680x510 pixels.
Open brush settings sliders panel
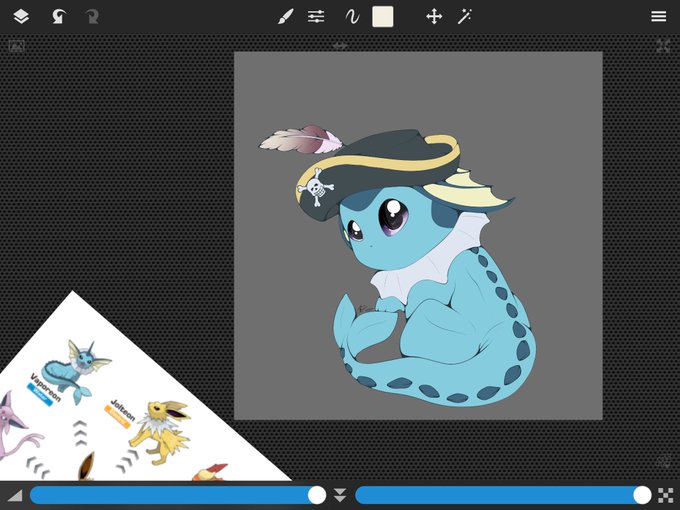(316, 17)
